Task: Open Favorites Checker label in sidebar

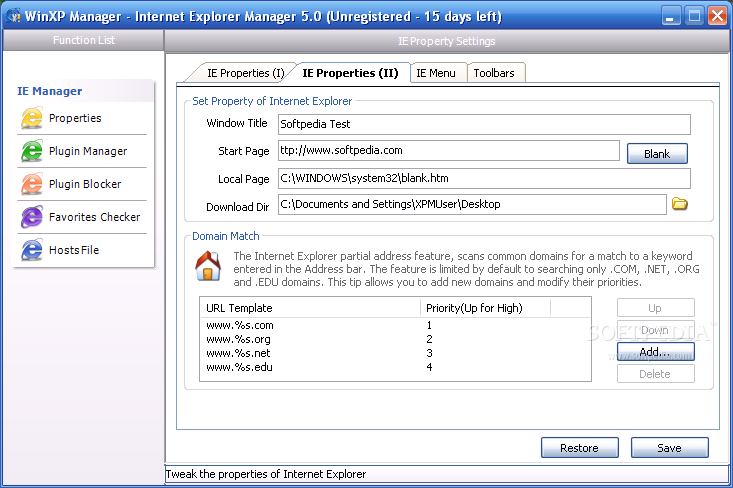Action: (x=94, y=217)
